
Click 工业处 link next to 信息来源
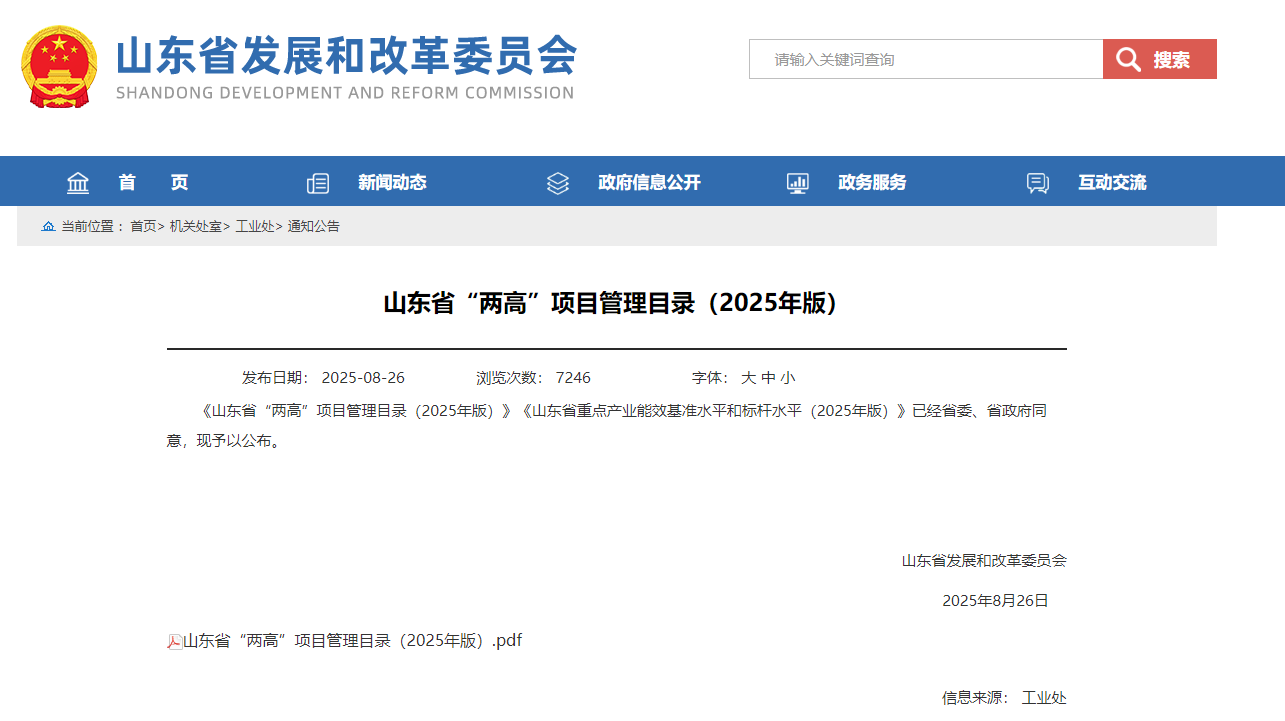(1044, 698)
